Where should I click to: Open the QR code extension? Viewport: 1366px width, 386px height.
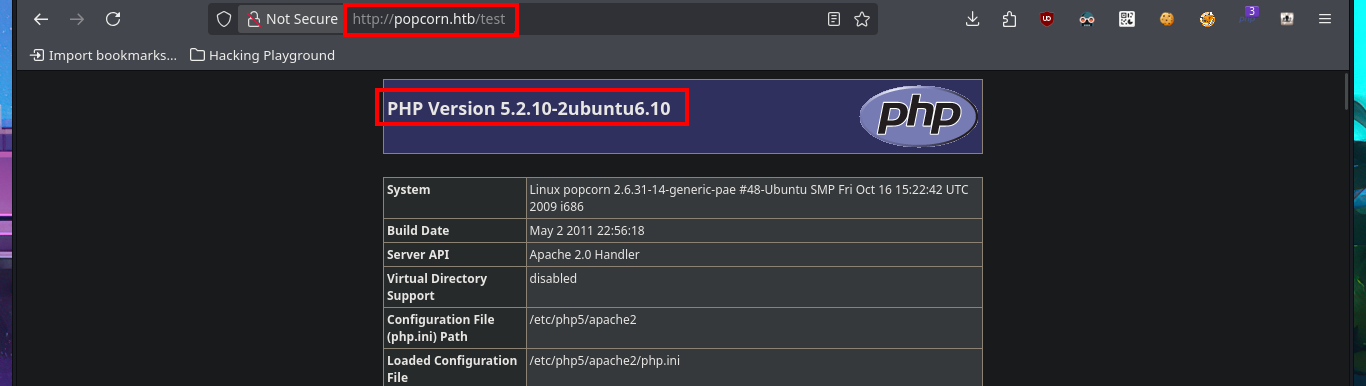[1127, 19]
